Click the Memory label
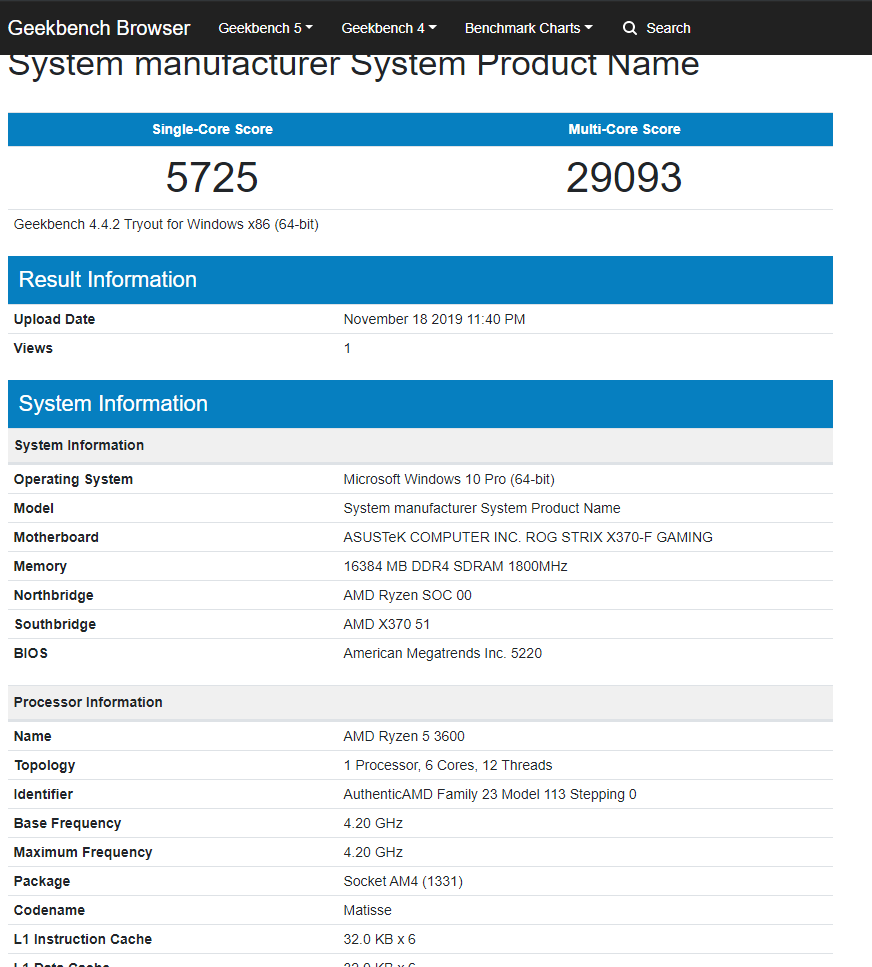Image resolution: width=872 pixels, height=967 pixels. pos(40,566)
